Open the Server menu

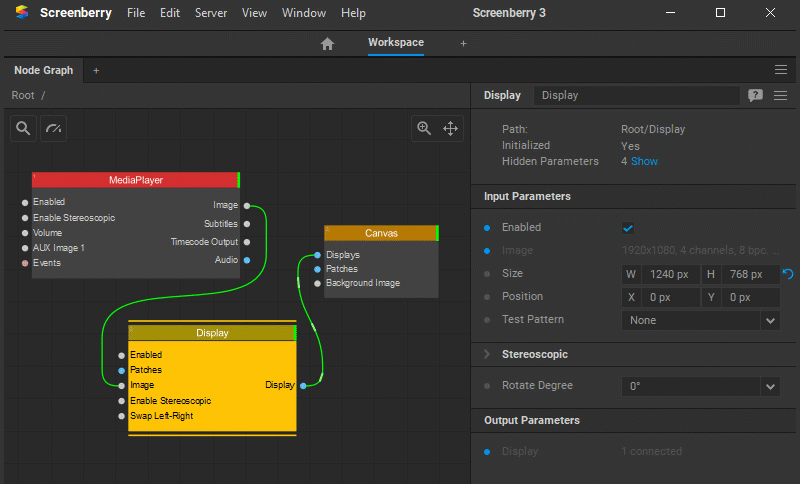211,13
